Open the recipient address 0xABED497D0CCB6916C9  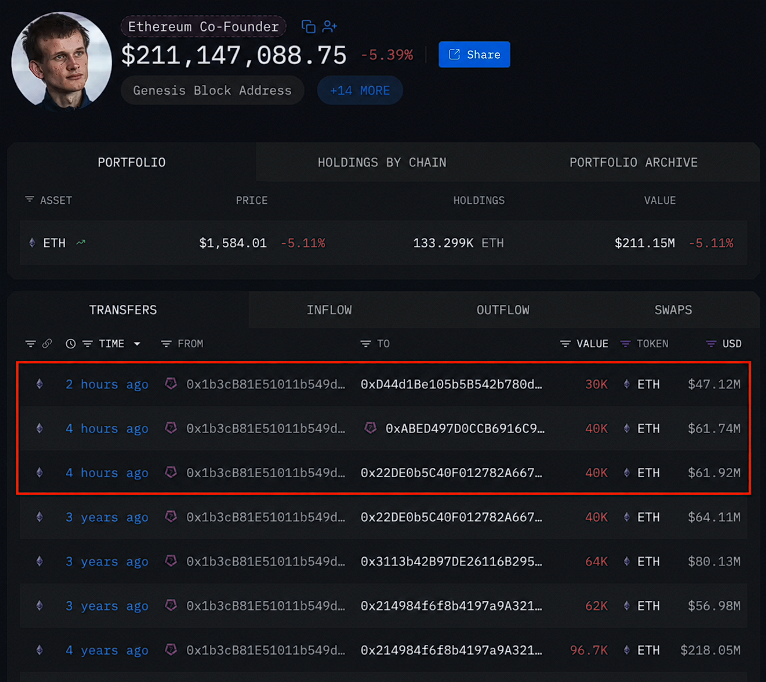click(465, 428)
